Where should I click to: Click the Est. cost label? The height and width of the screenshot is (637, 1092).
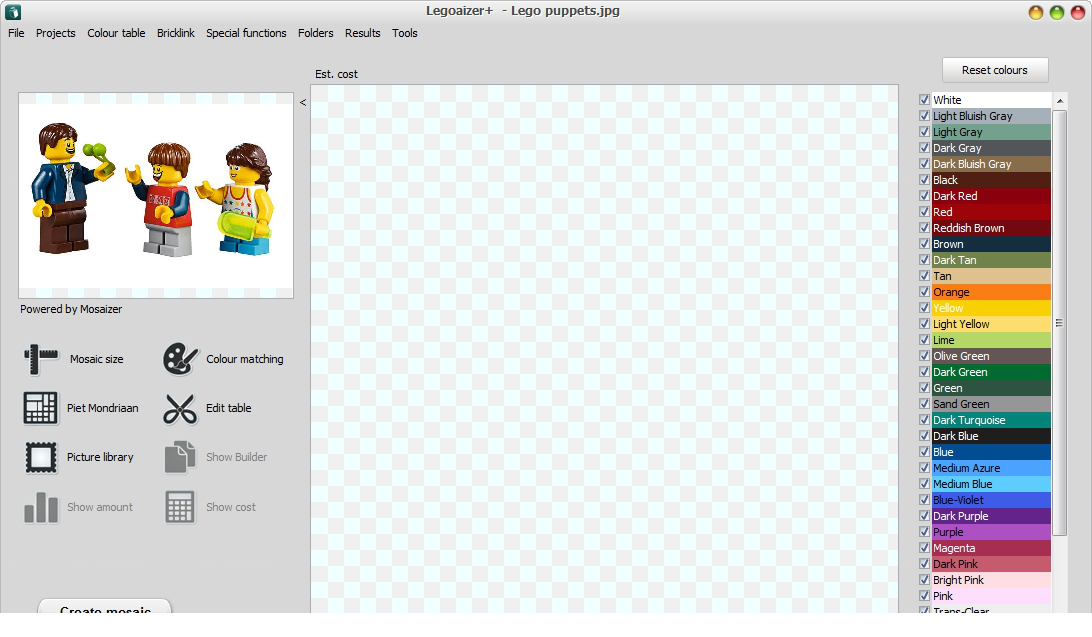[x=336, y=74]
